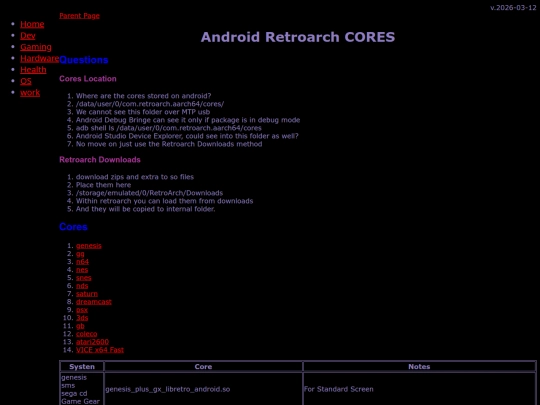Click the version date v.2026-03-12
Image resolution: width=540 pixels, height=405 pixels.
point(513,8)
